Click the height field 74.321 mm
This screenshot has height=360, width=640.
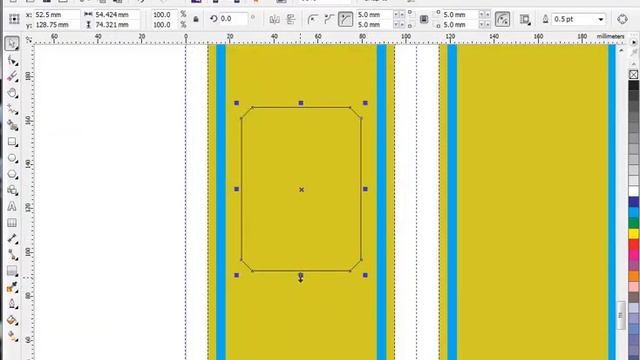(x=116, y=24)
